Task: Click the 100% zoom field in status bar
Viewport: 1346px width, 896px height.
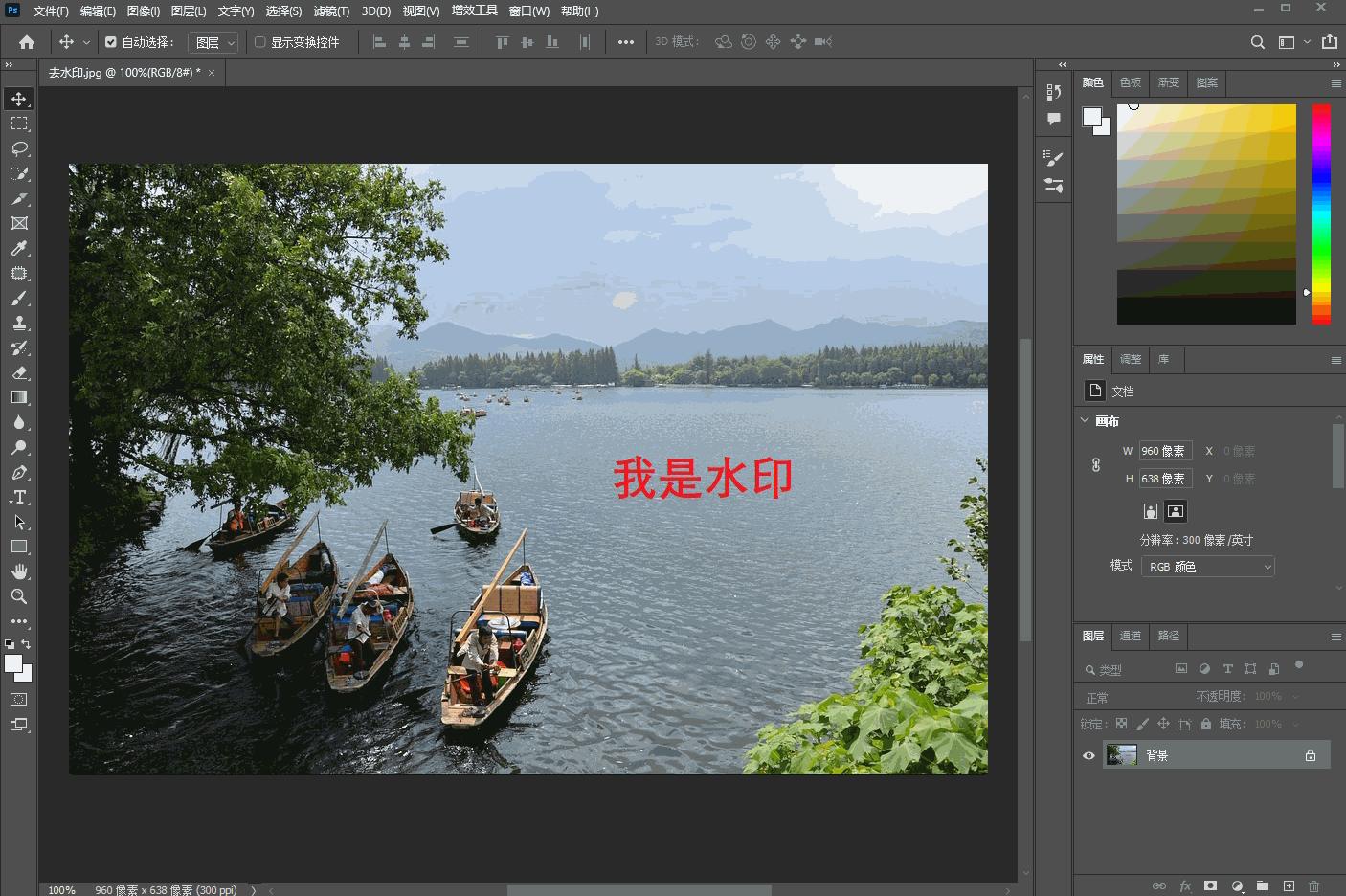Action: [x=61, y=889]
